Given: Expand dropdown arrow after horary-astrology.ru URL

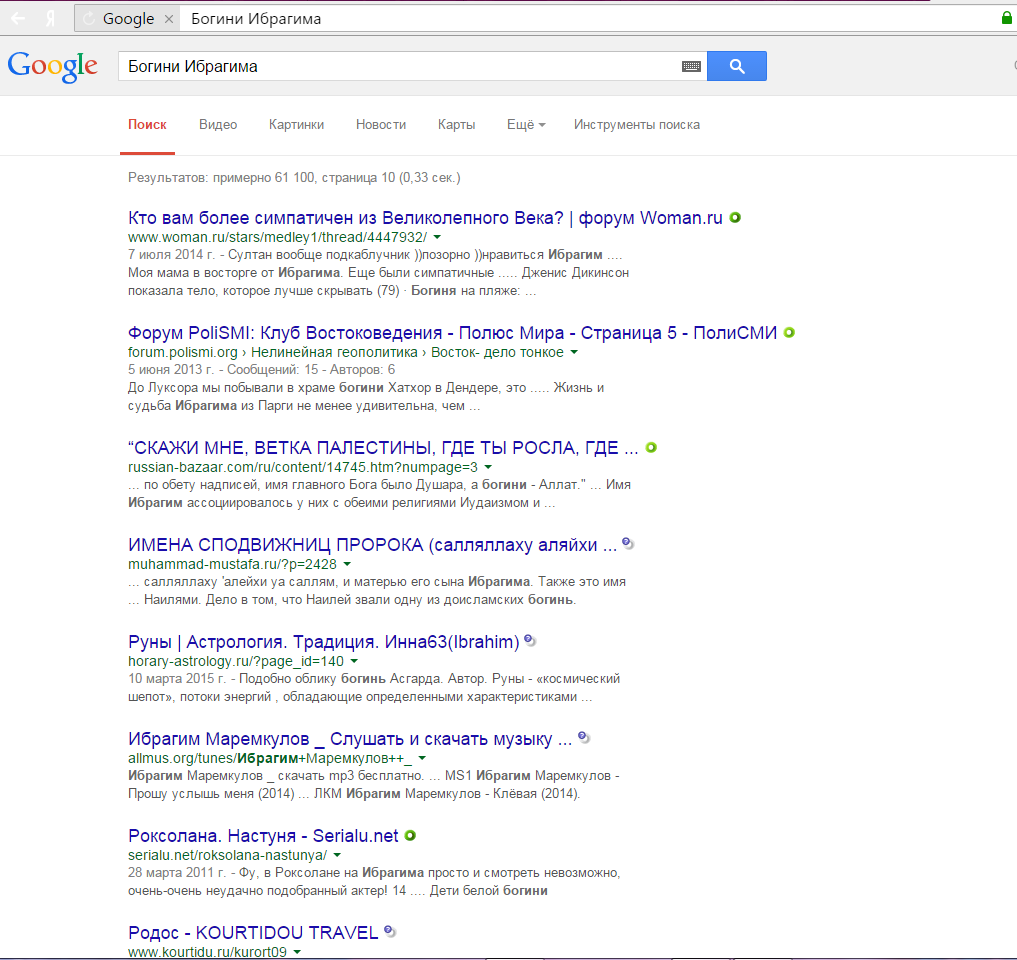Looking at the screenshot, I should [x=354, y=662].
